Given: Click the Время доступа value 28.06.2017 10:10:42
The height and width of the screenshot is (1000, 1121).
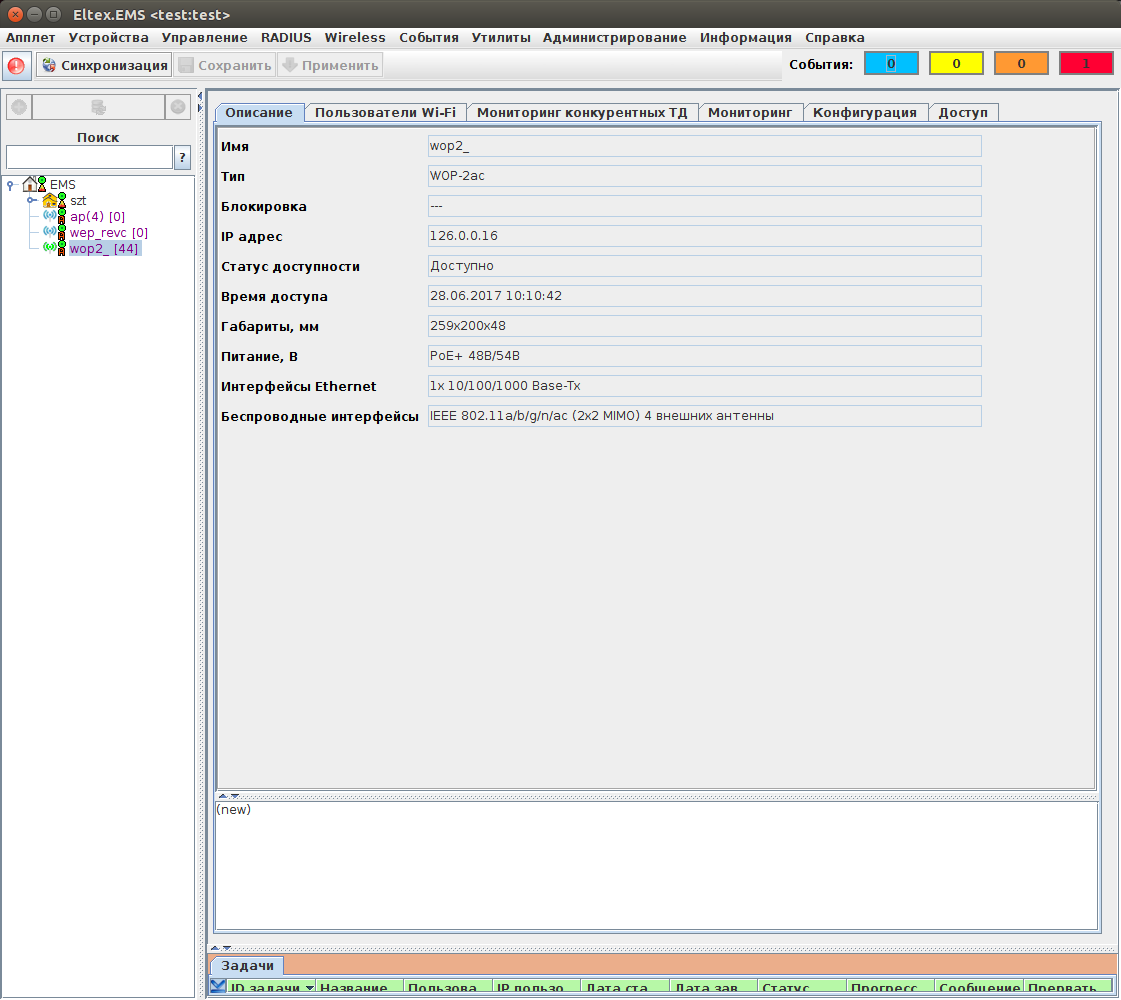Looking at the screenshot, I should [x=704, y=296].
